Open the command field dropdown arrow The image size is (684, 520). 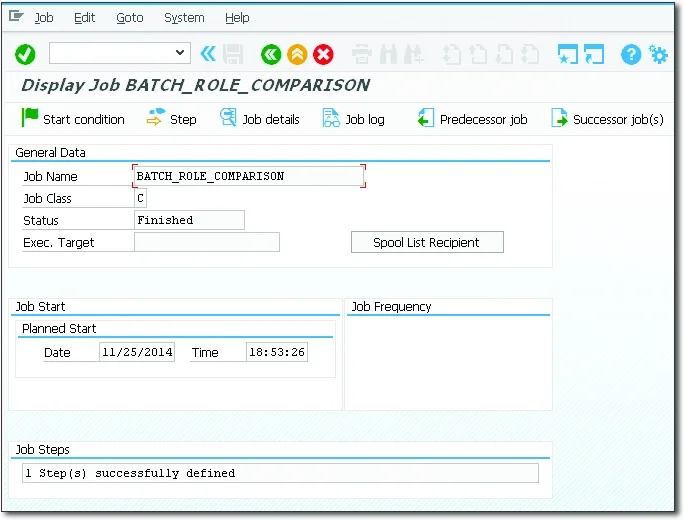[180, 53]
